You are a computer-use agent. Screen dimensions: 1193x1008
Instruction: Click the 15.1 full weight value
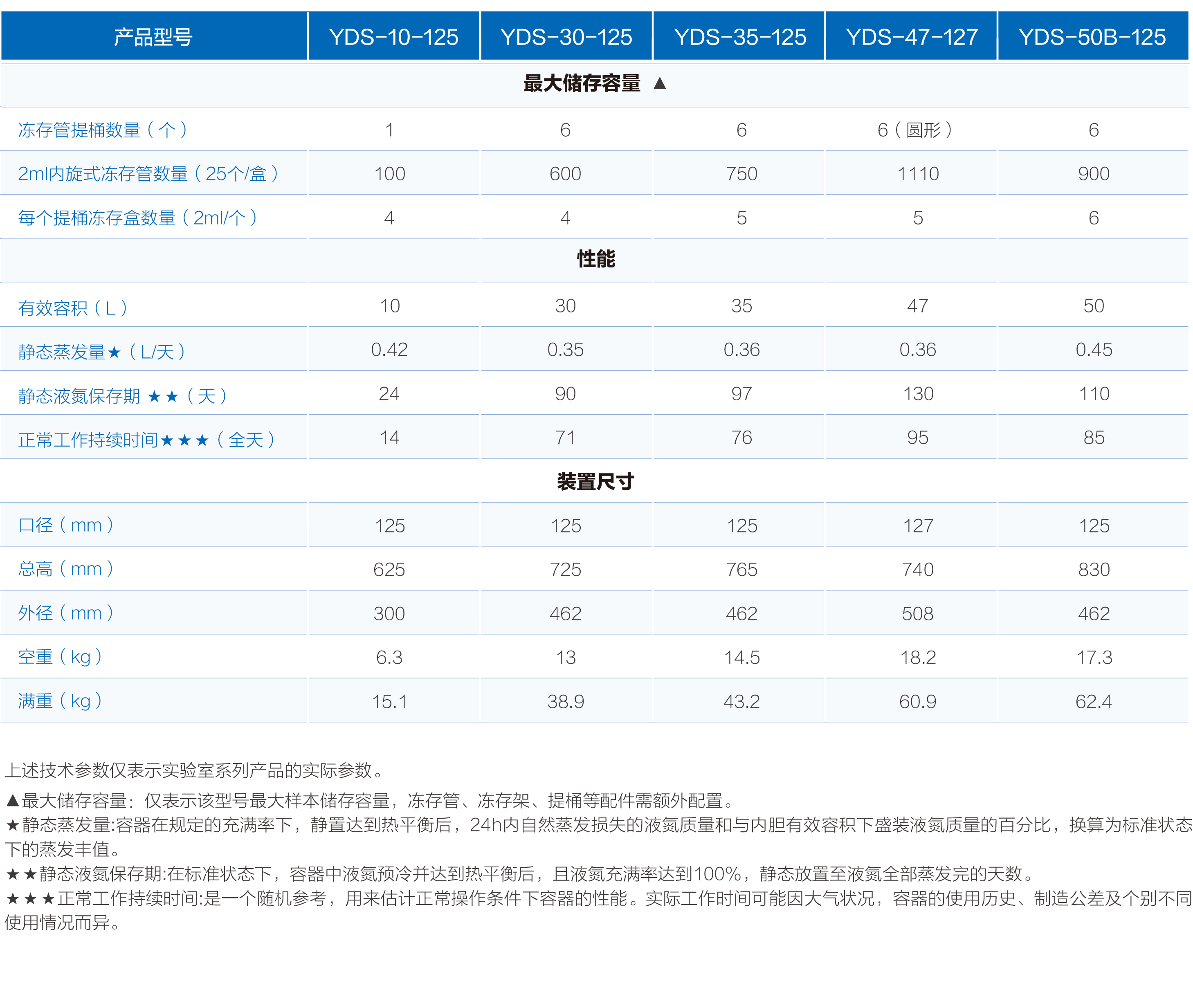pos(390,702)
